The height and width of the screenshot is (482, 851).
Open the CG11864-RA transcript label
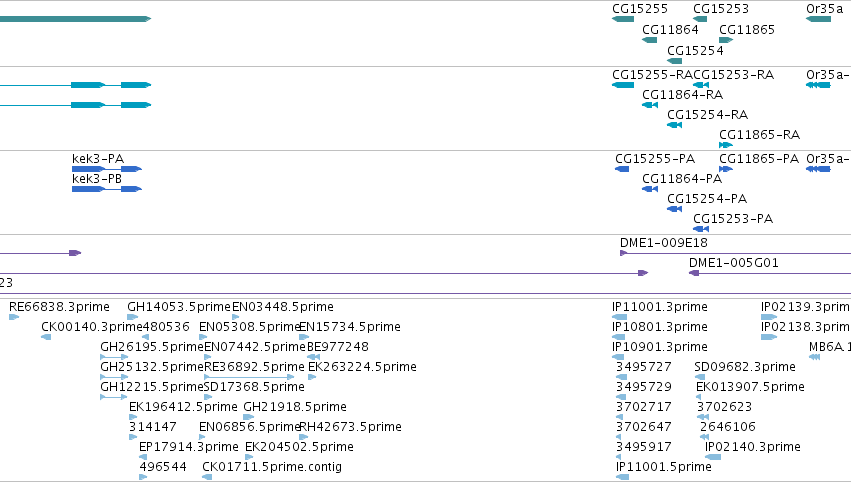coord(682,95)
